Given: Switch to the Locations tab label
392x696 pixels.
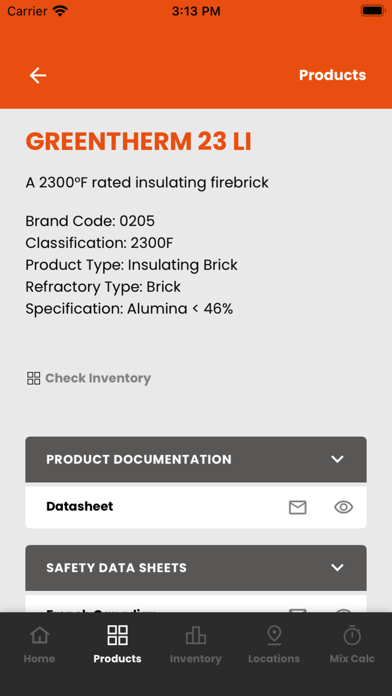Looking at the screenshot, I should pyautogui.click(x=274, y=659).
